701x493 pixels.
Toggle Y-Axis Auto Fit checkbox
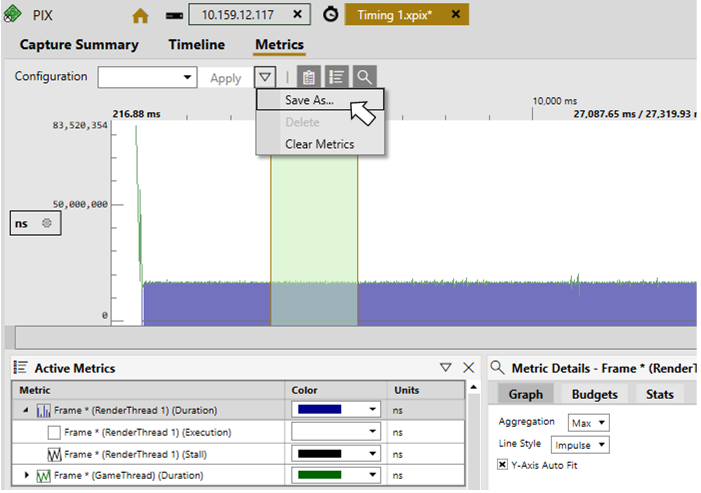tap(503, 464)
